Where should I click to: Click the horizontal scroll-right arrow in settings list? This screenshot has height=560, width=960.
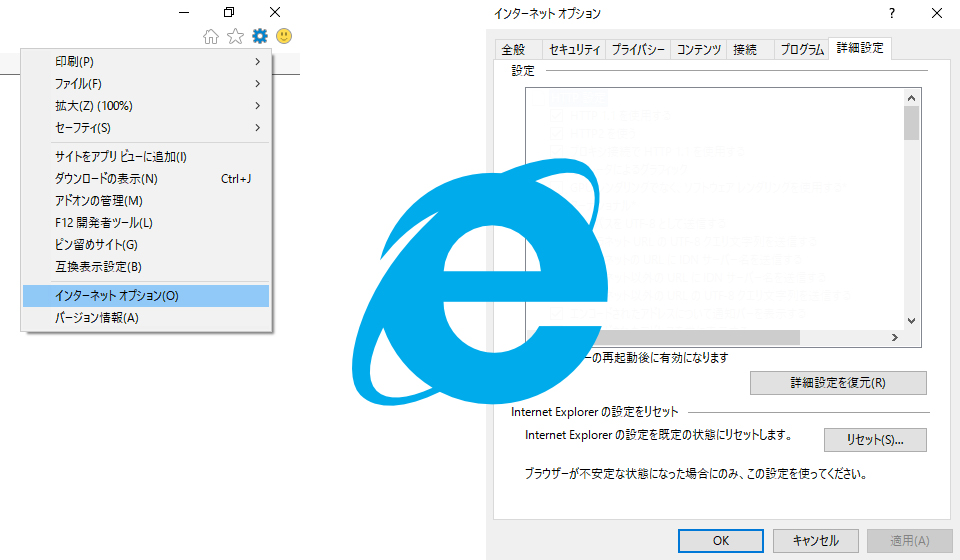click(x=894, y=338)
